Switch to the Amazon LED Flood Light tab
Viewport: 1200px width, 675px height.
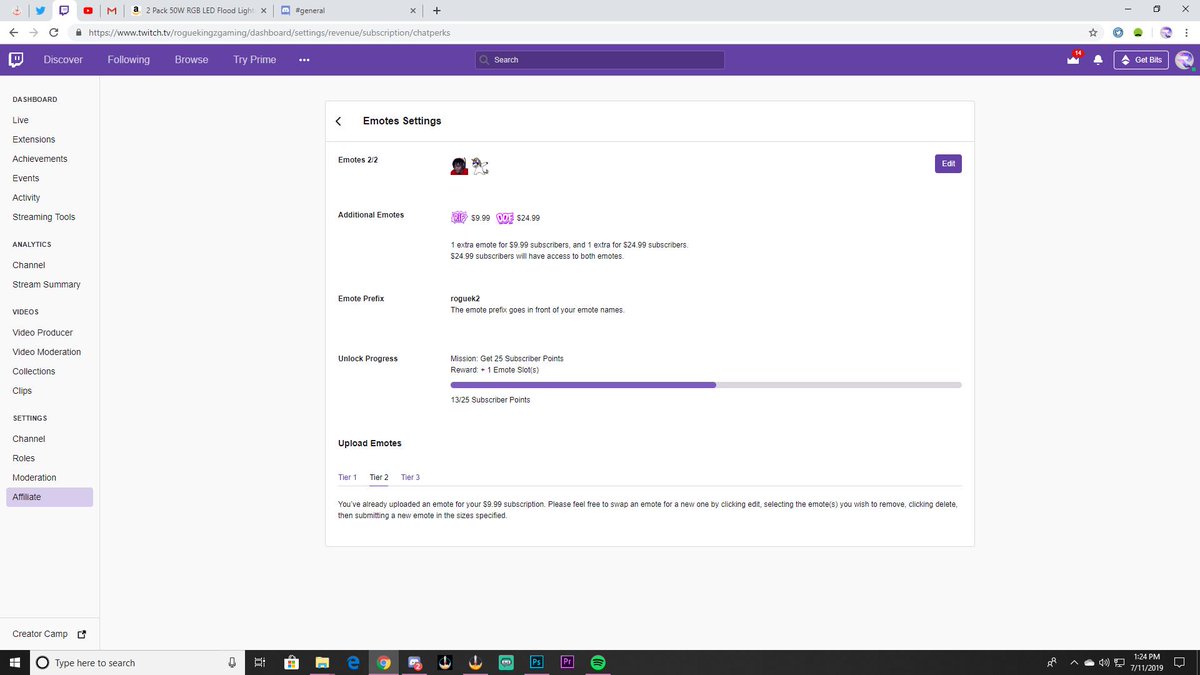pos(198,11)
